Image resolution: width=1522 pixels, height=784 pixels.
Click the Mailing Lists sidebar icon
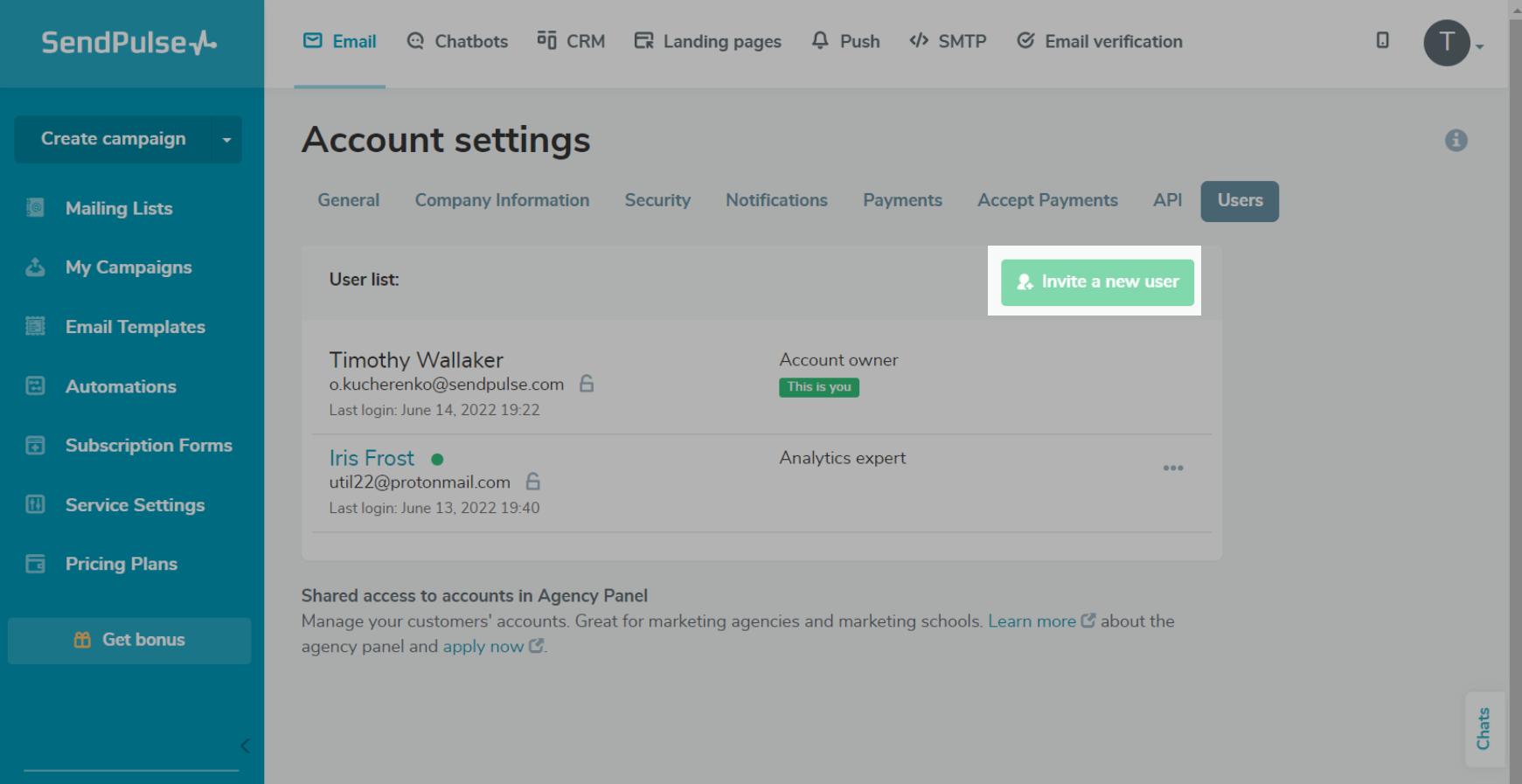click(x=35, y=208)
